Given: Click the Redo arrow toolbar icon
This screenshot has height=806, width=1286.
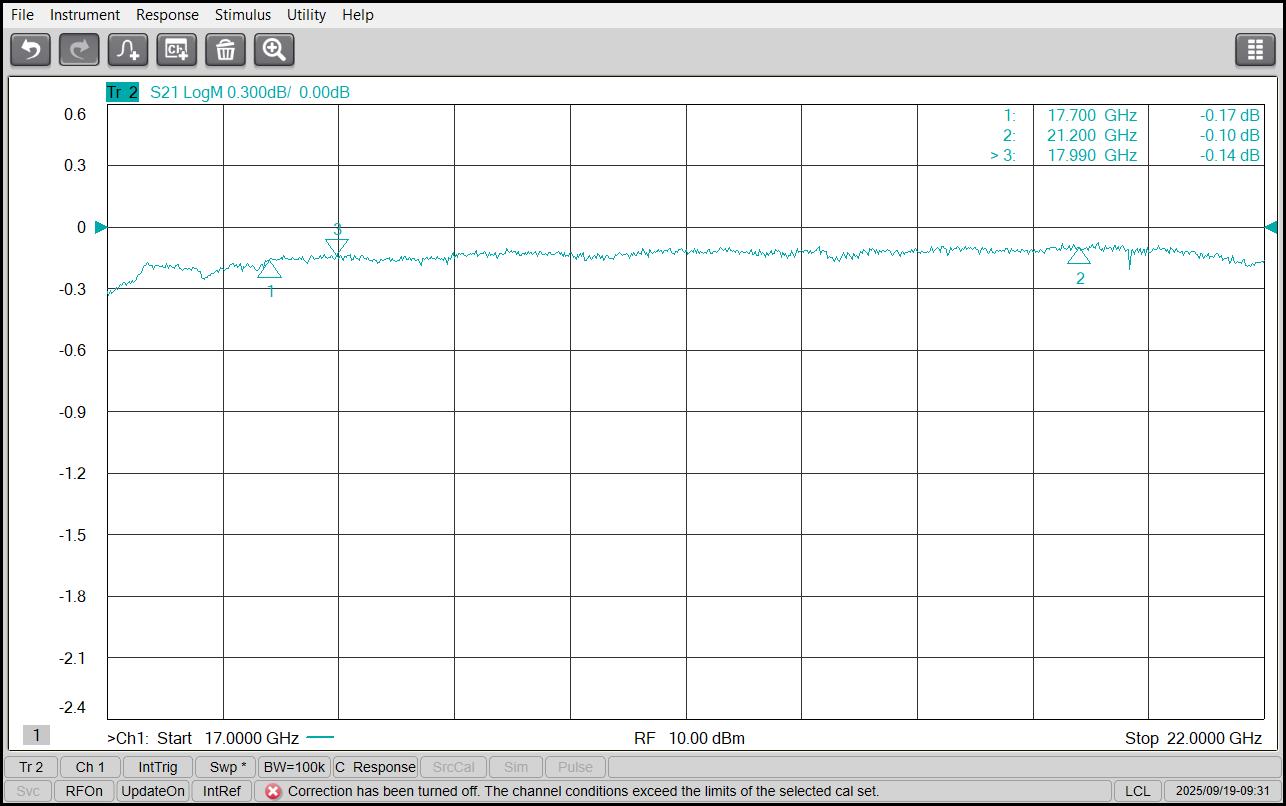Looking at the screenshot, I should tap(79, 49).
